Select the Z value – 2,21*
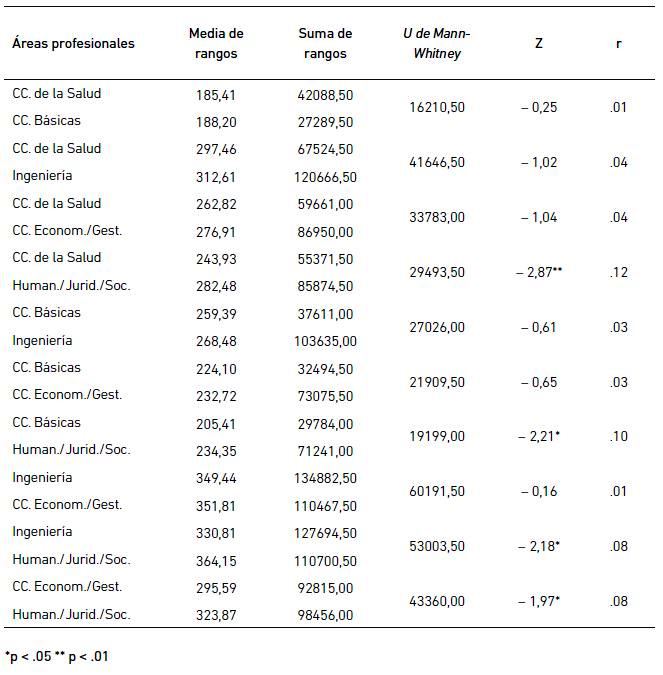Screen dimensions: 663x675 [541, 436]
